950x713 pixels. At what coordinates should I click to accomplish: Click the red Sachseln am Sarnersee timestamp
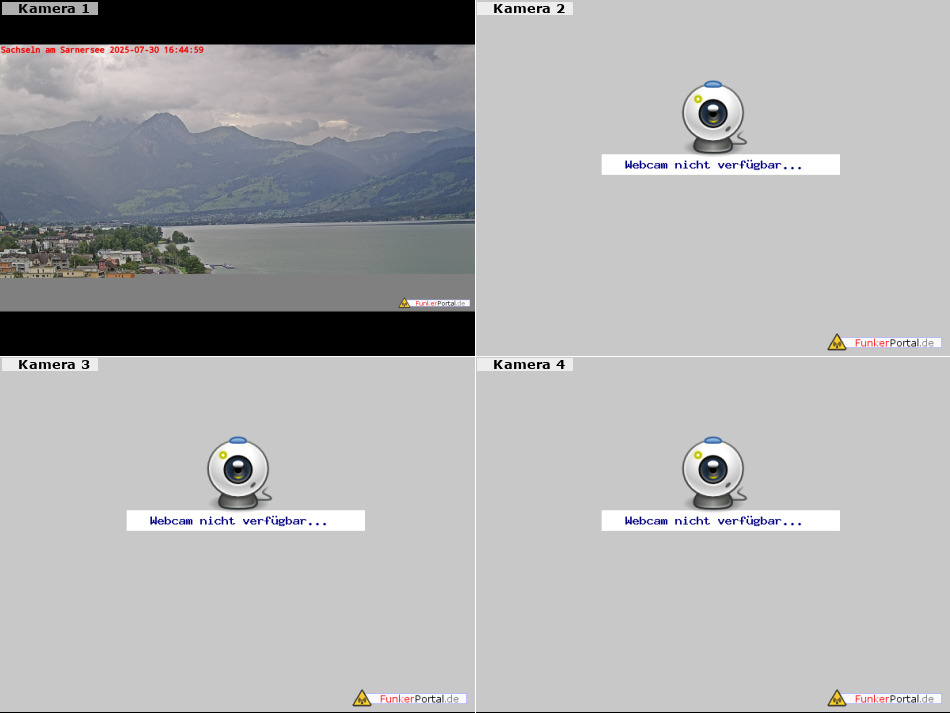pos(102,50)
